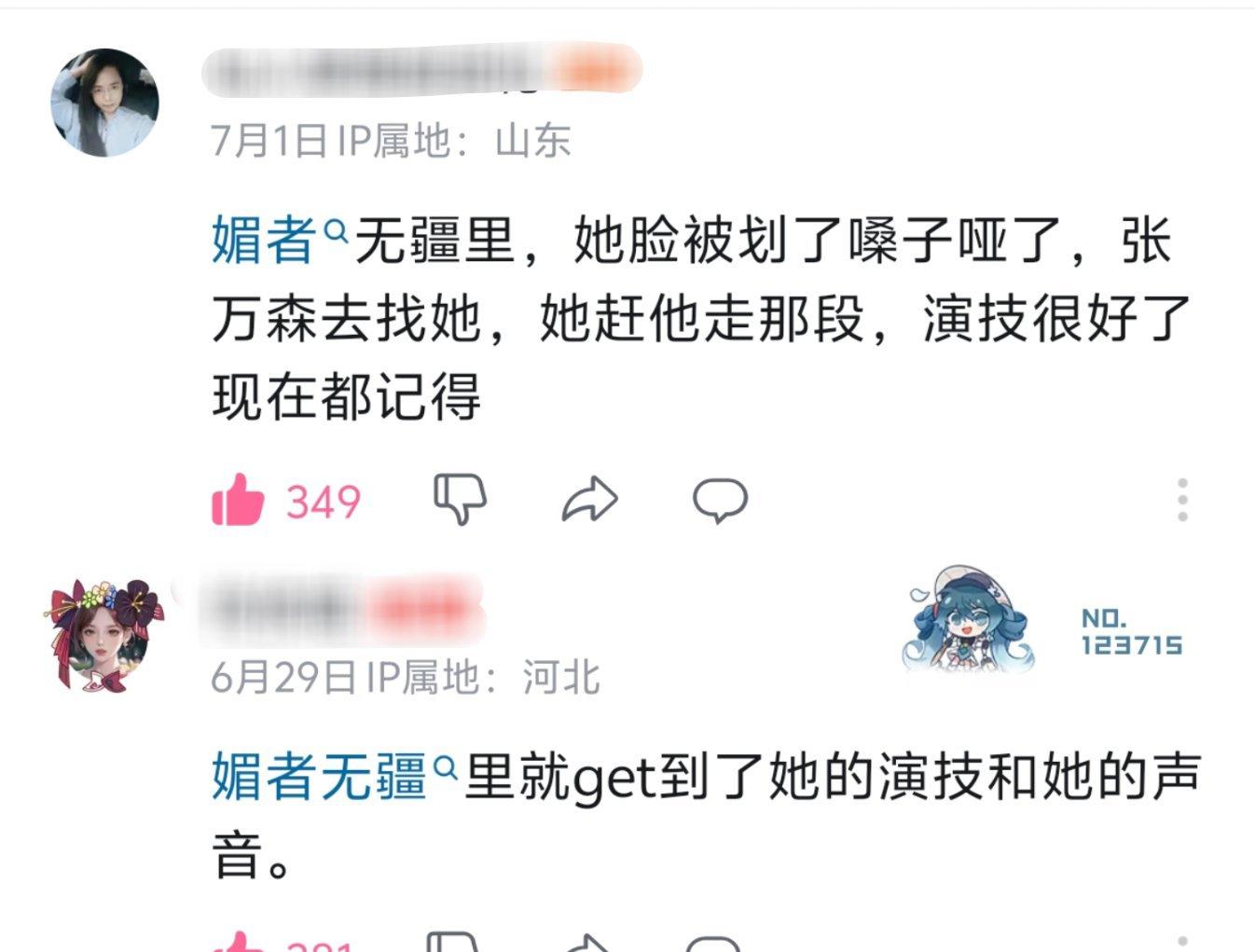Screen dimensions: 1255x952
Task: Search the keyword 媚者 in first comment
Action: tap(264, 240)
